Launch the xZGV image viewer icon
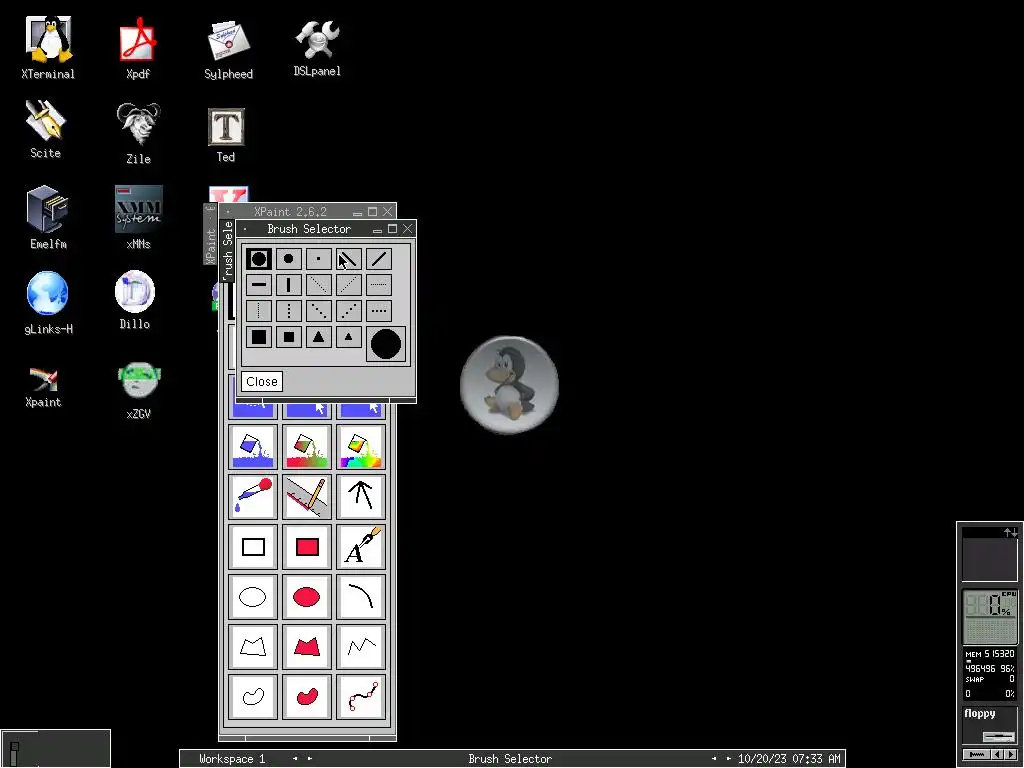This screenshot has height=768, width=1024. point(138,391)
